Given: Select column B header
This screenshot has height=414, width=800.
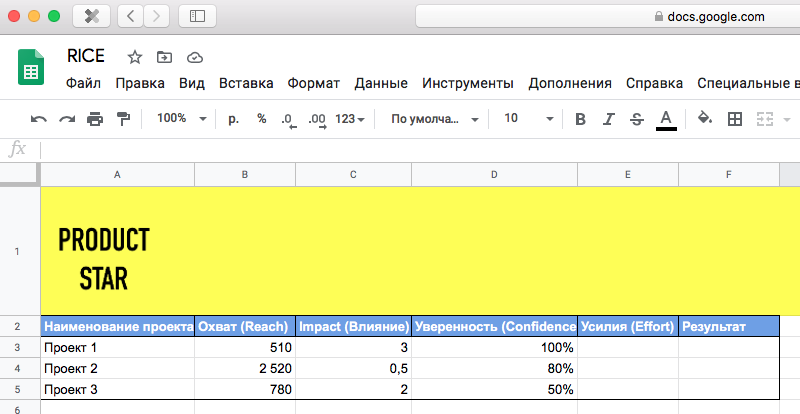Looking at the screenshot, I should pos(245,175).
